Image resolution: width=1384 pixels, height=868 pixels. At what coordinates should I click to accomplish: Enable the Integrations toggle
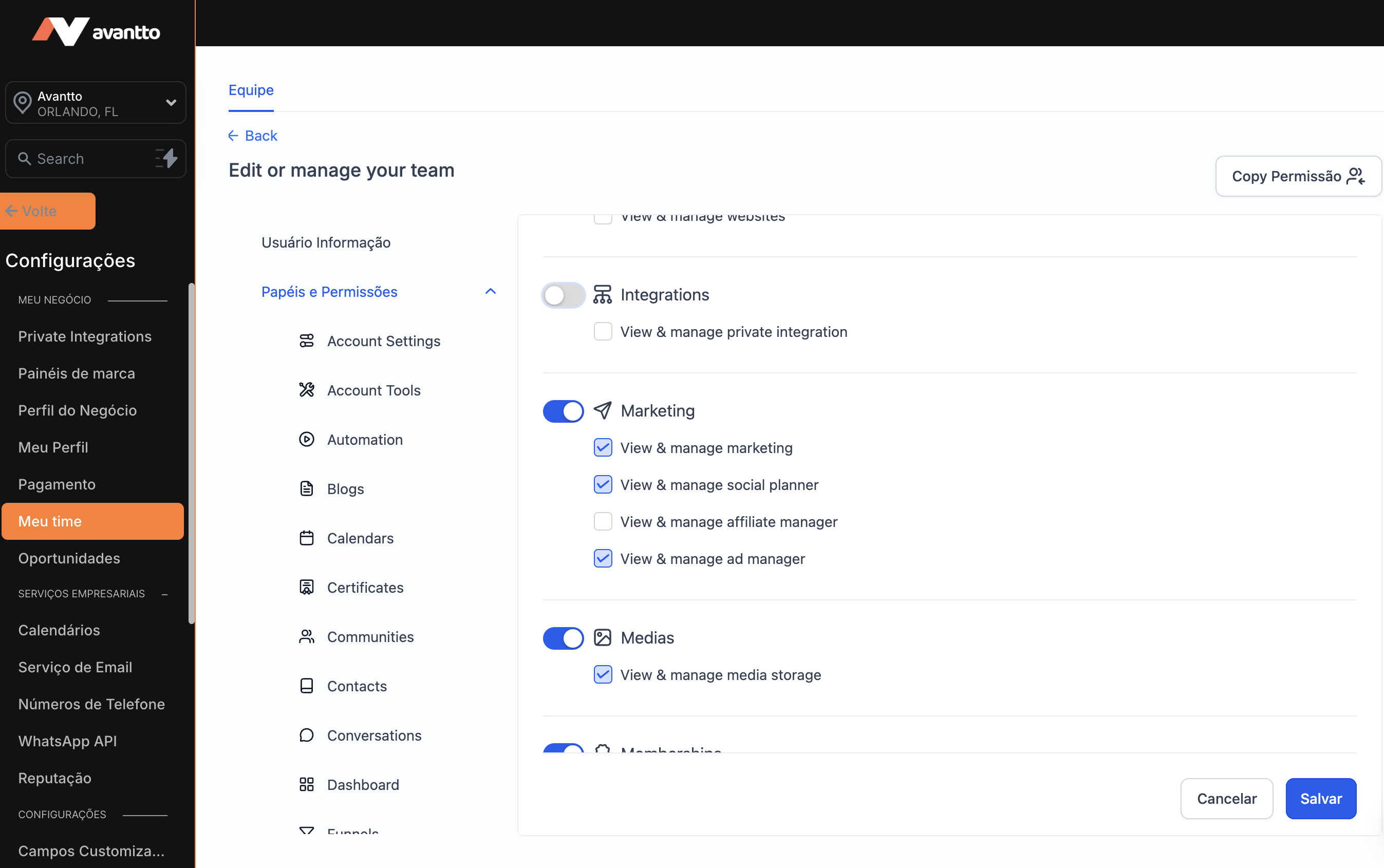pos(563,295)
